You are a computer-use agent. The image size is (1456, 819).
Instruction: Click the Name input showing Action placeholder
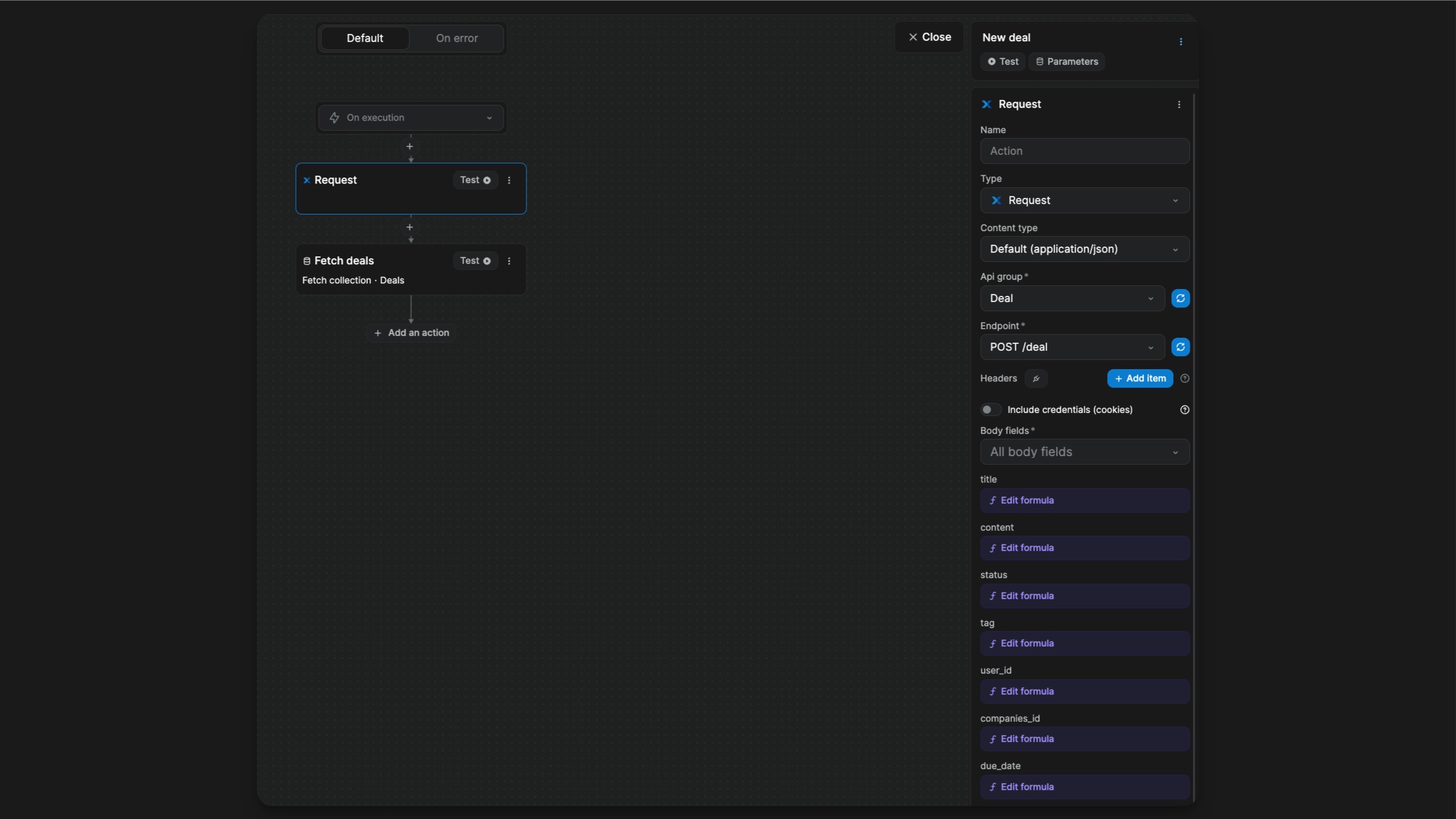tap(1084, 151)
